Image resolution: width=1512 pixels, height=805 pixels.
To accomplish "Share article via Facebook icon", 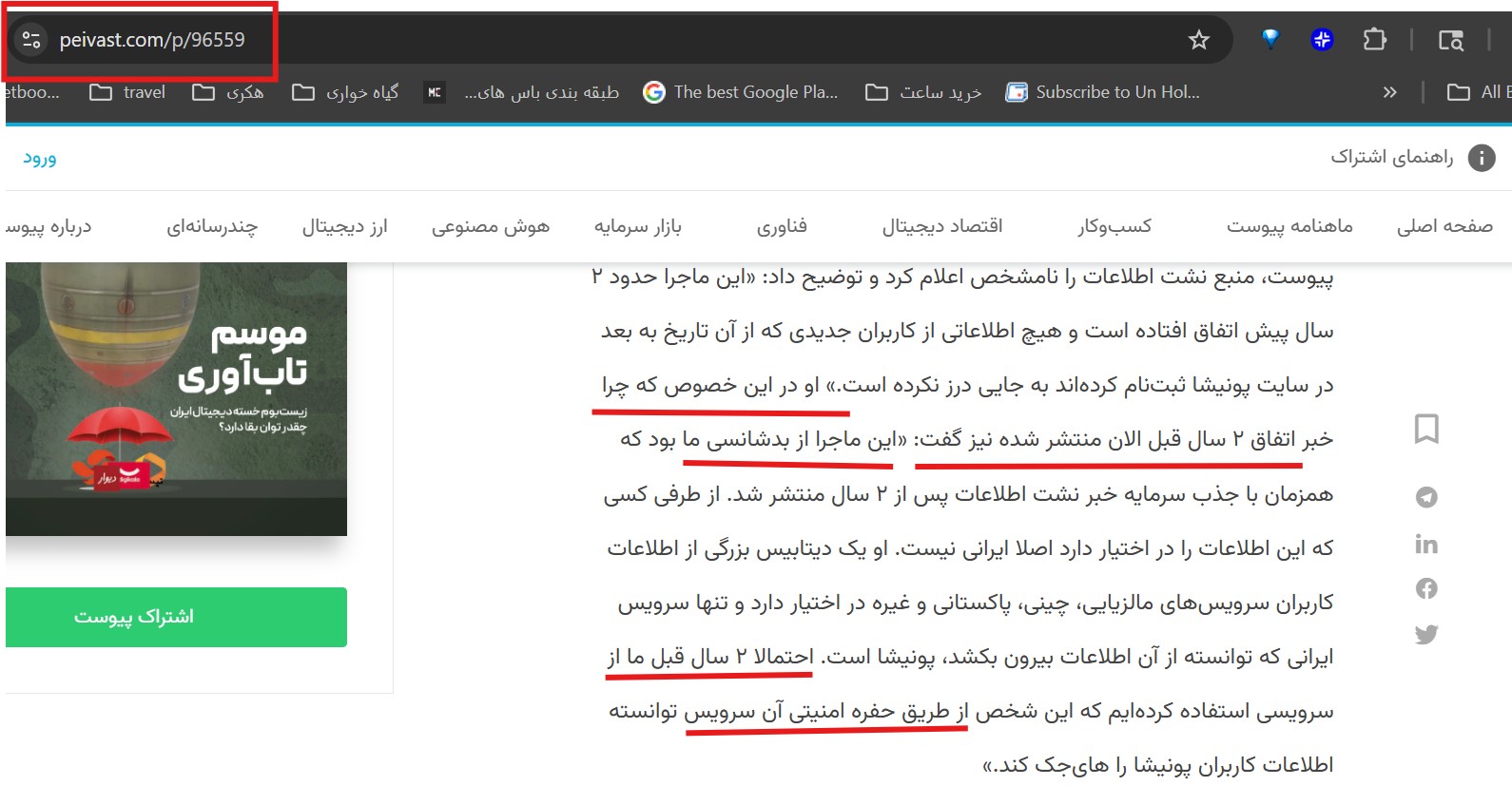I will pyautogui.click(x=1426, y=588).
